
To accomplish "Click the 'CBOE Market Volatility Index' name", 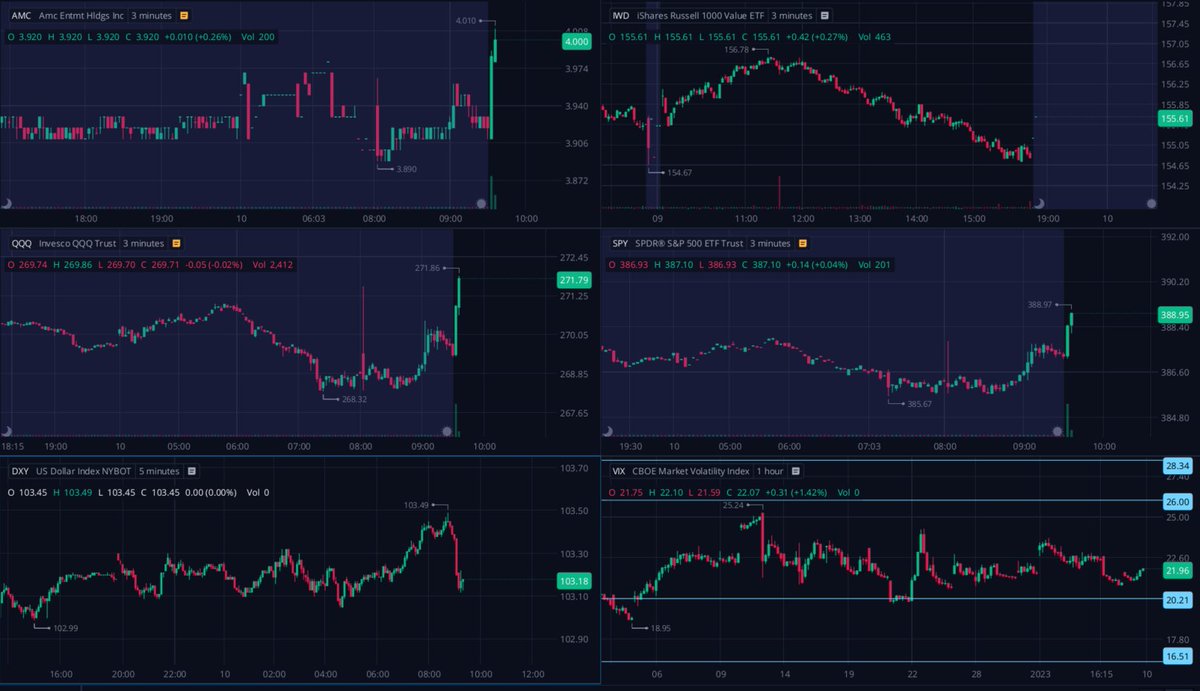I will click(689, 470).
